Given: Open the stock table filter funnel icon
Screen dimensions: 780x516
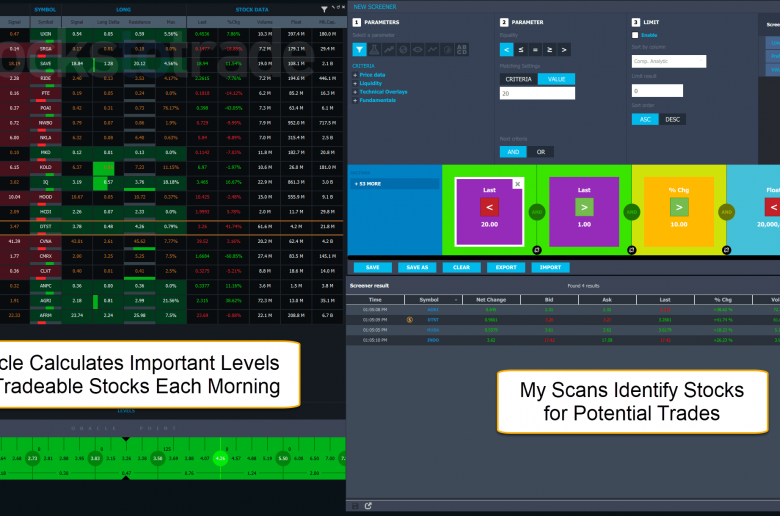Looking at the screenshot, I should click(x=320, y=7).
